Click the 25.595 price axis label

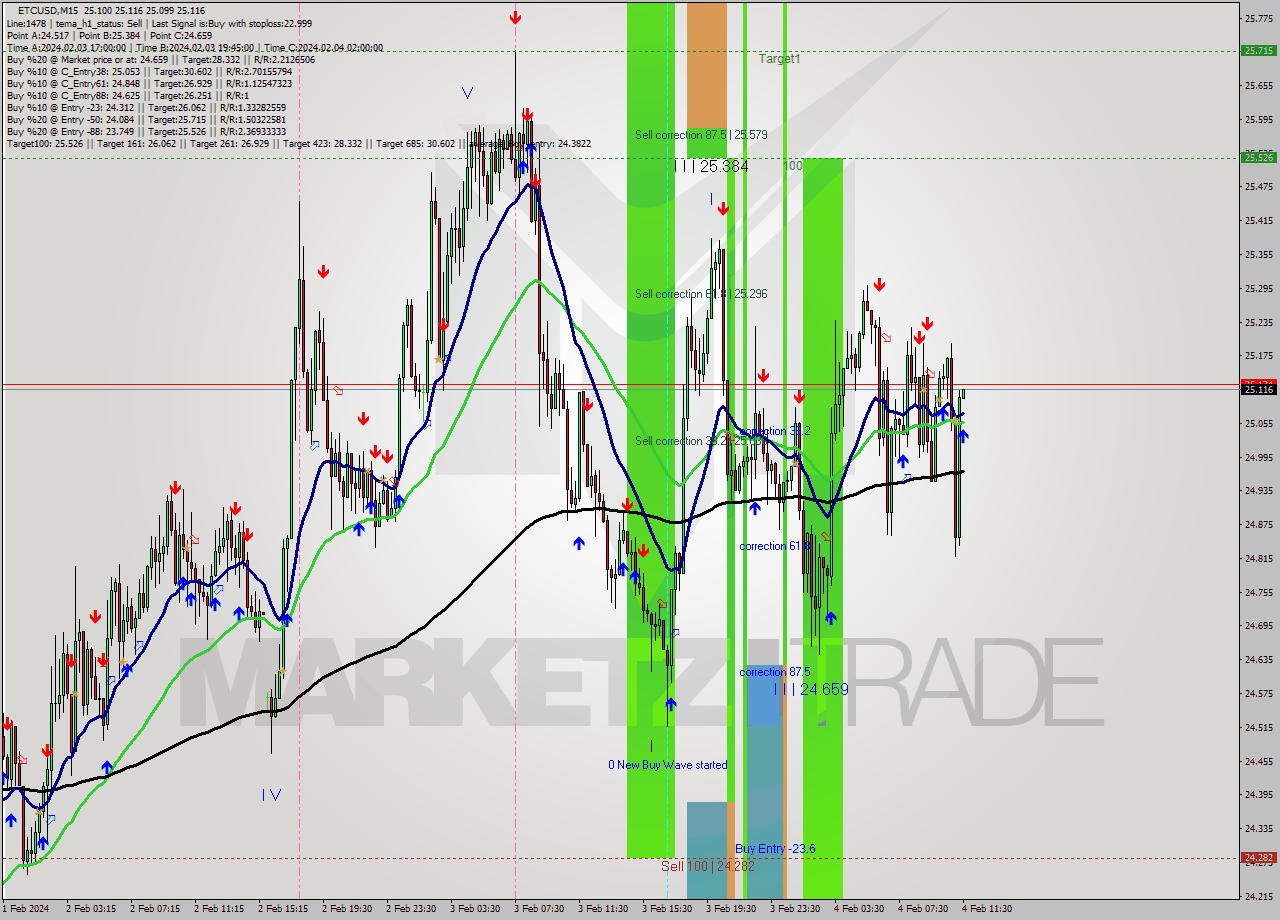pos(1258,119)
